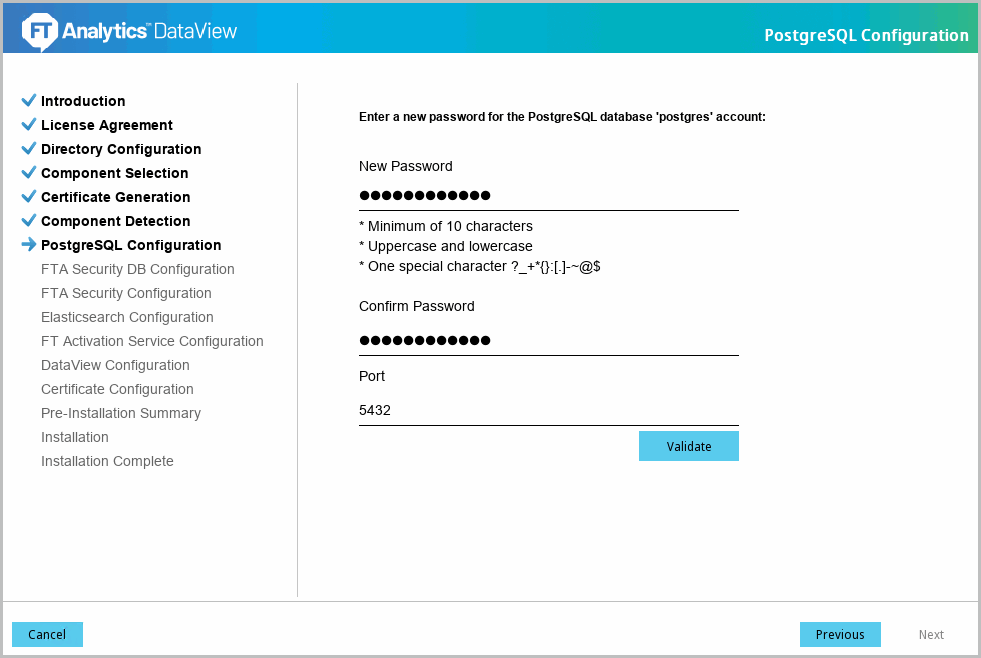Click into the Port field
This screenshot has width=981, height=658.
point(548,410)
